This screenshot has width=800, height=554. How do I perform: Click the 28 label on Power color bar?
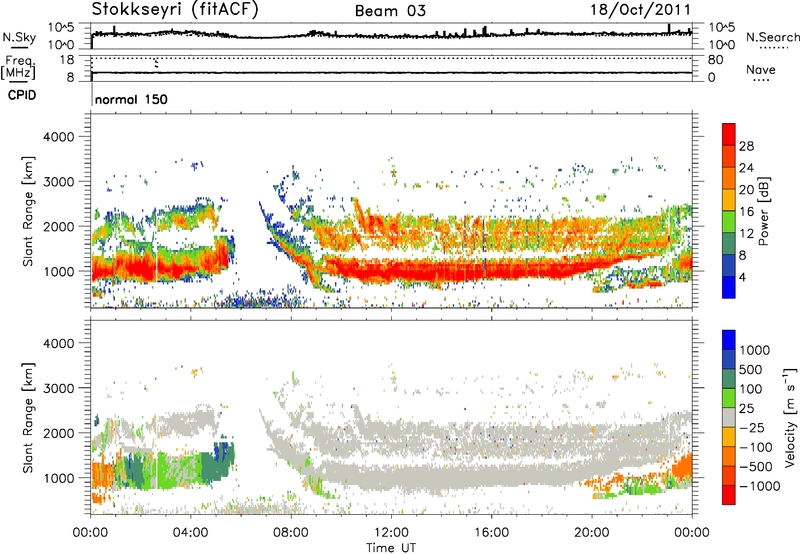pos(746,146)
